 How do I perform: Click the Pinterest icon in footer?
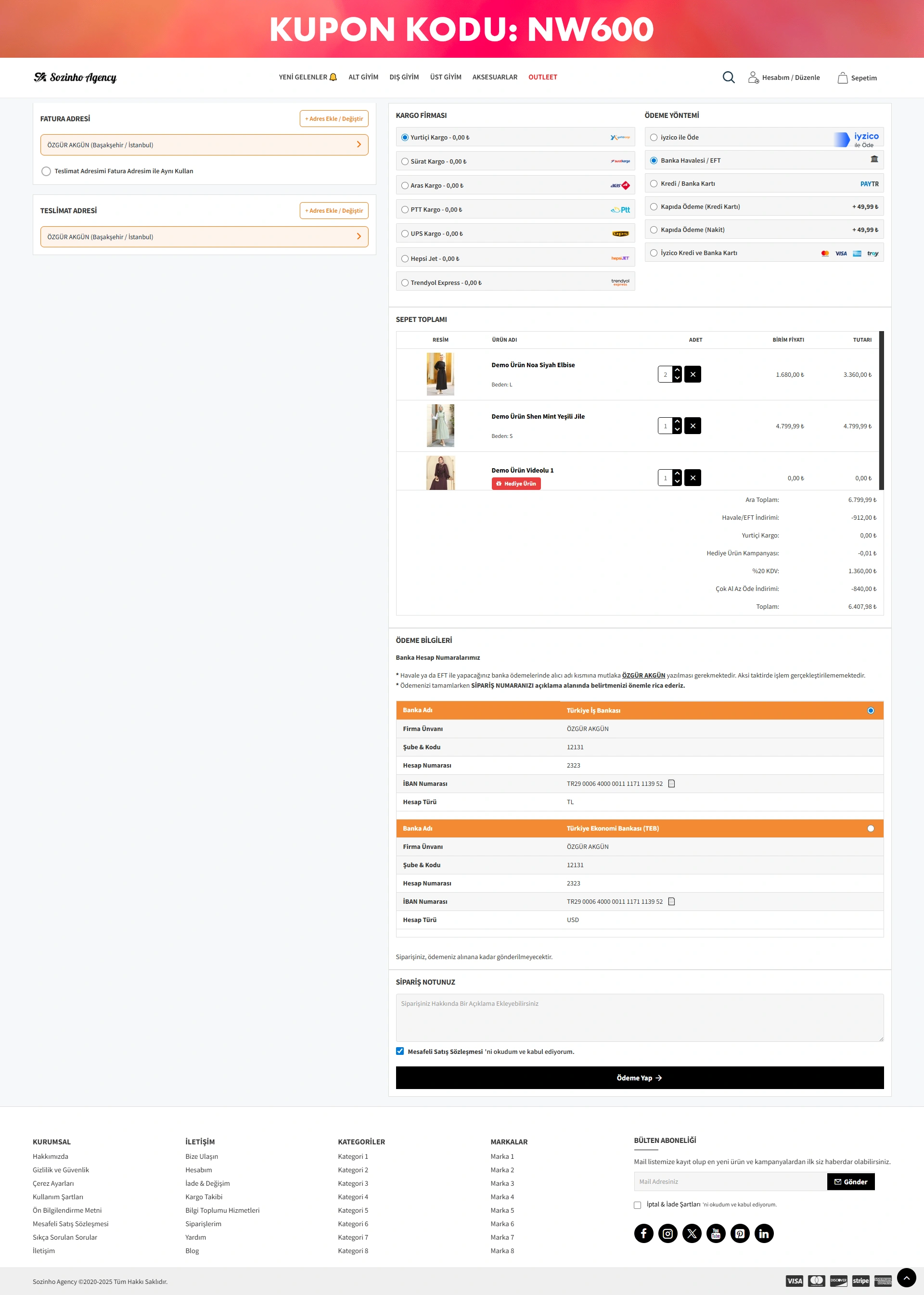[x=740, y=1233]
